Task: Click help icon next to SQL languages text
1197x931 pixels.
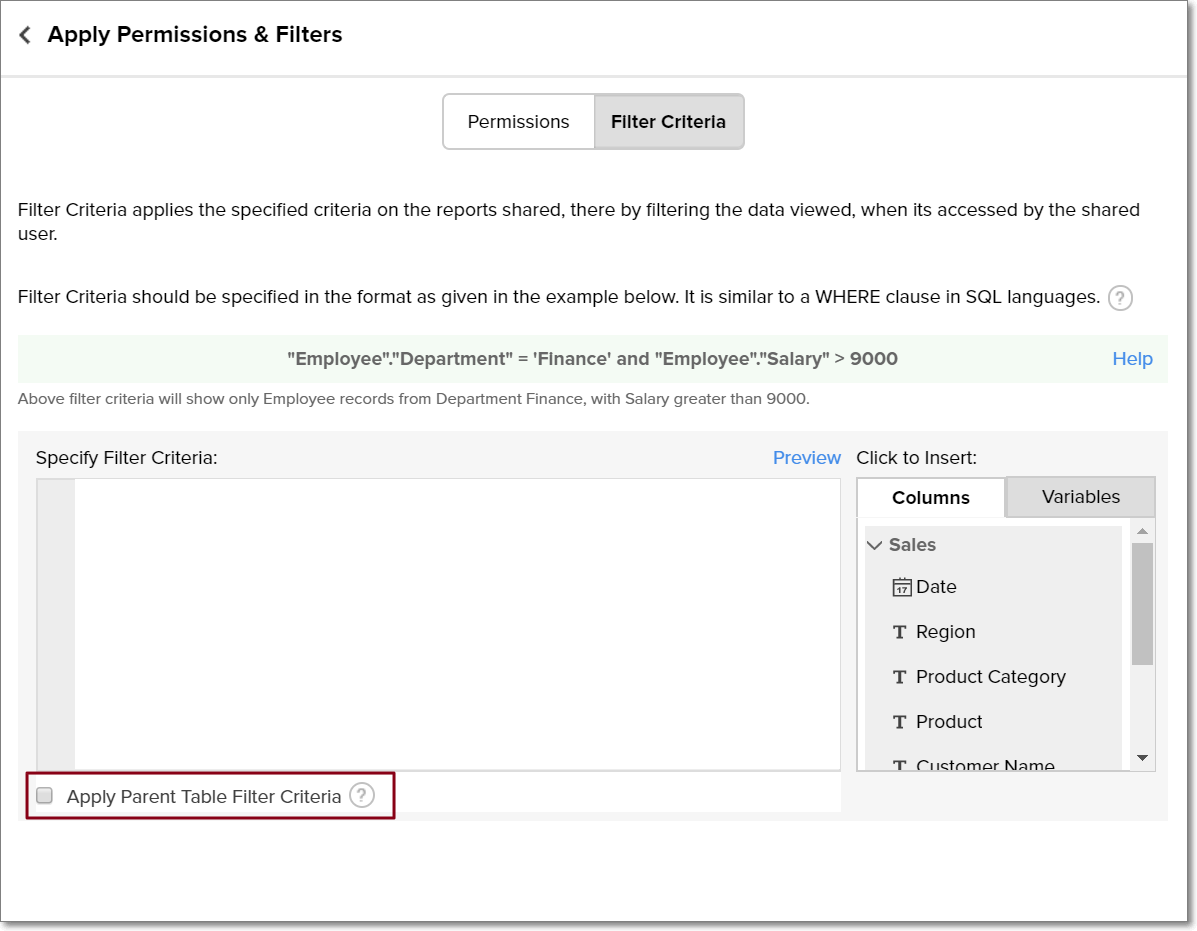Action: [1120, 298]
